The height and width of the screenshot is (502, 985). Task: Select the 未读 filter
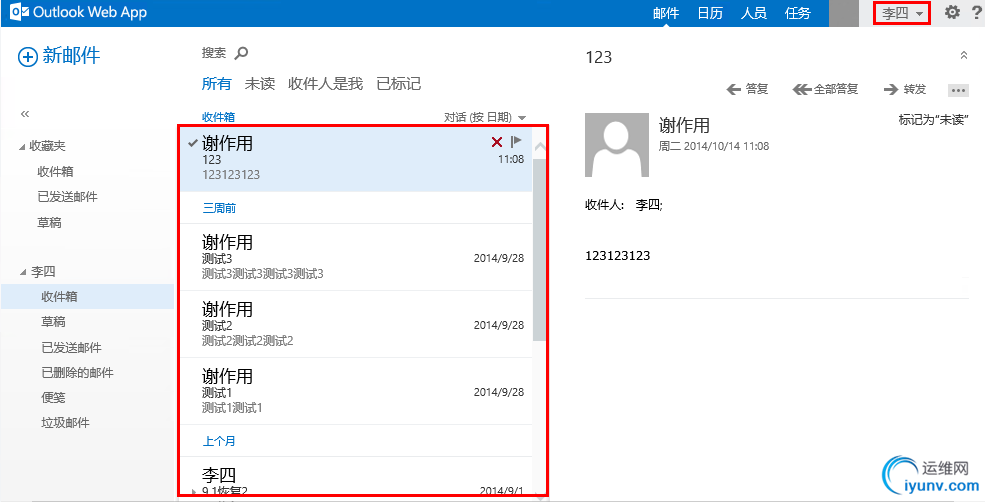(260, 84)
